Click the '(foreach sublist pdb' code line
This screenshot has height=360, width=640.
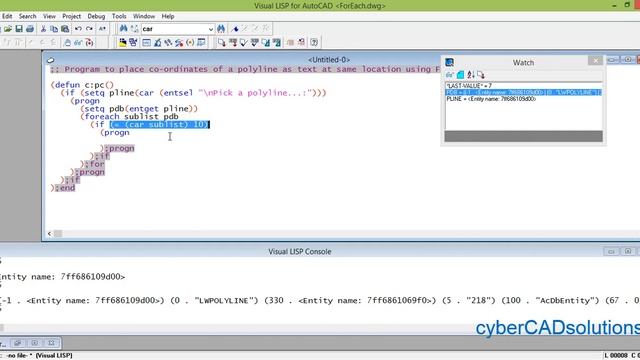129,116
